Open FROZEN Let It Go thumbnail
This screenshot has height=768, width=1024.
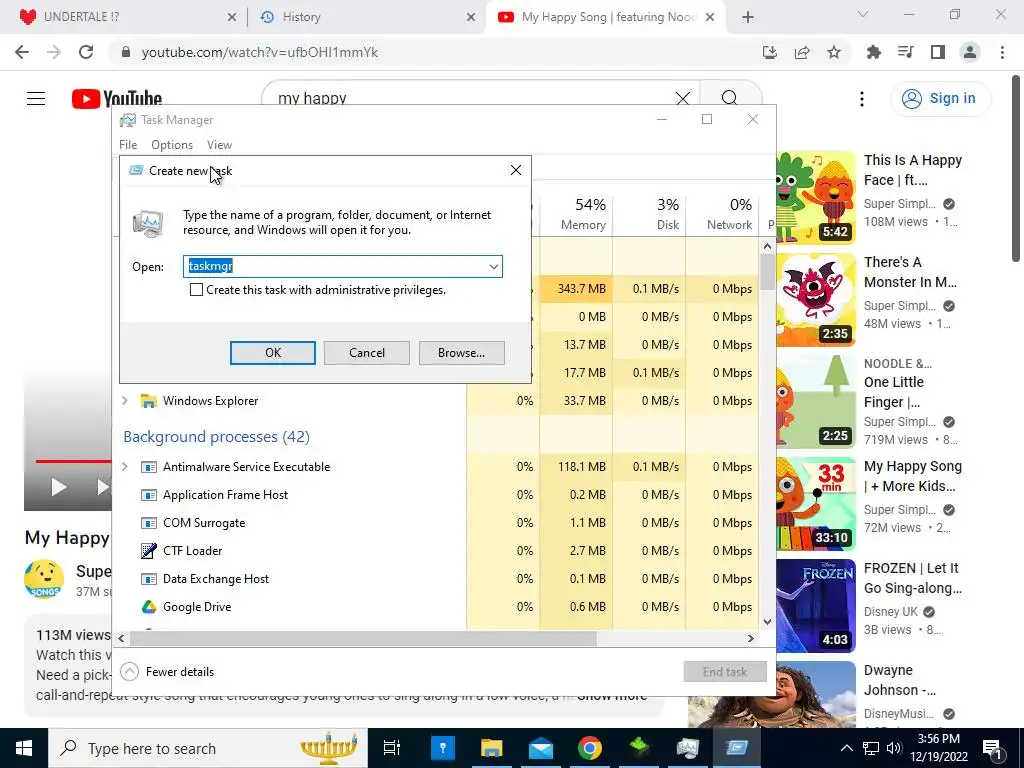point(815,605)
